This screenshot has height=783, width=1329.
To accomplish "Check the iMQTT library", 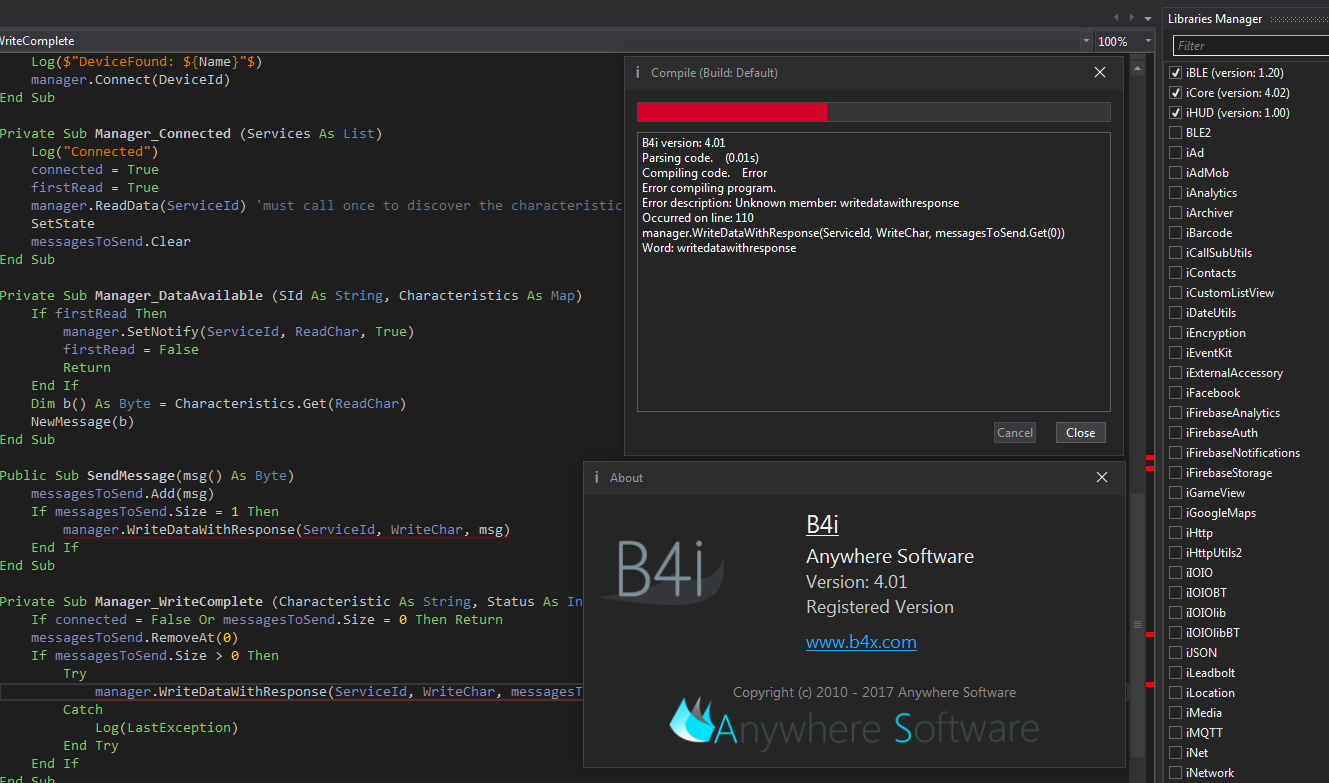I will point(1177,733).
